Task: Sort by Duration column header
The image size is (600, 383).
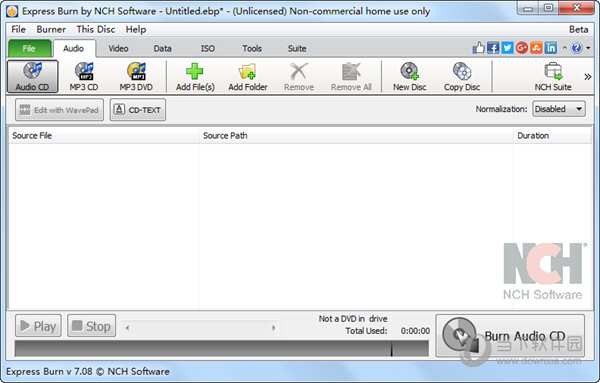Action: coord(552,135)
